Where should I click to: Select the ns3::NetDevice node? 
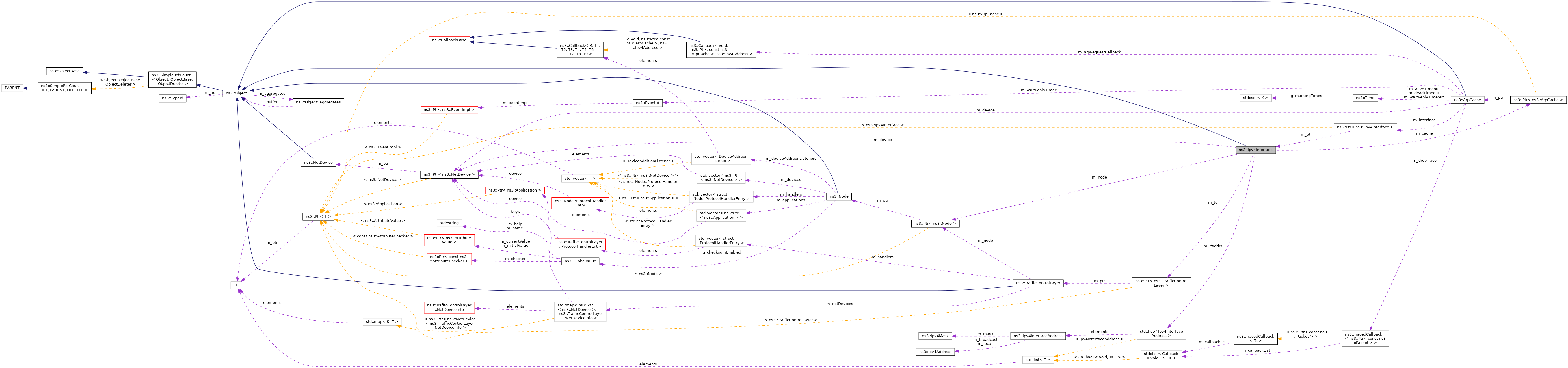coord(318,163)
